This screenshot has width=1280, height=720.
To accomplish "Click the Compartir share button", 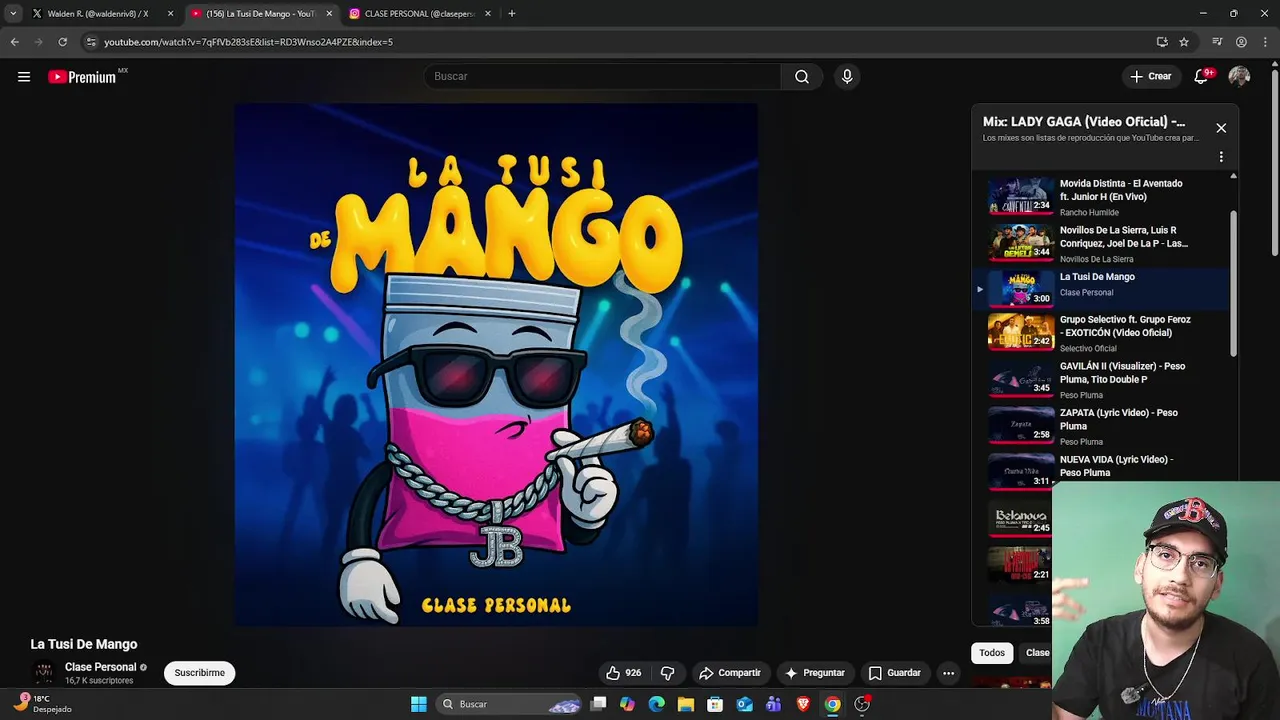I will [x=730, y=673].
